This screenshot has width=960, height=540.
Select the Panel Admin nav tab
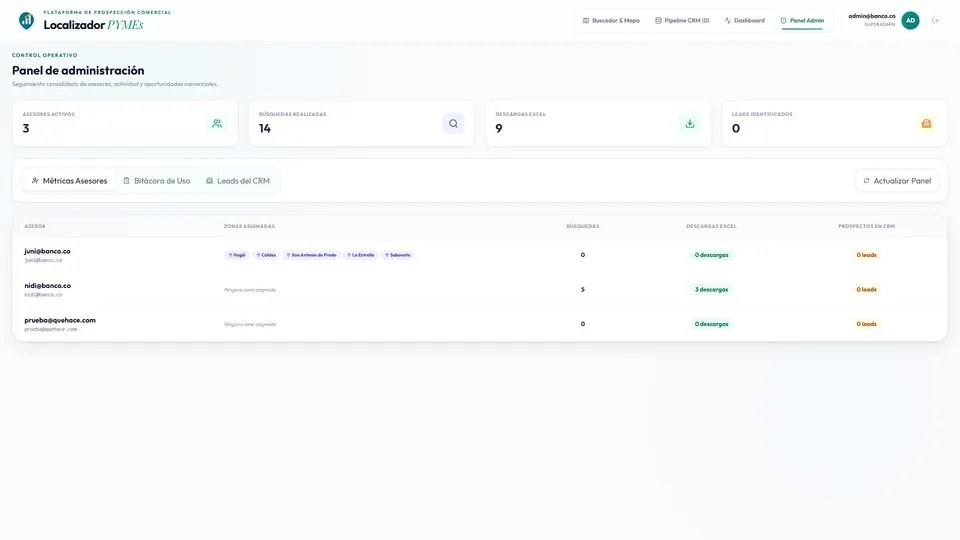(x=802, y=20)
